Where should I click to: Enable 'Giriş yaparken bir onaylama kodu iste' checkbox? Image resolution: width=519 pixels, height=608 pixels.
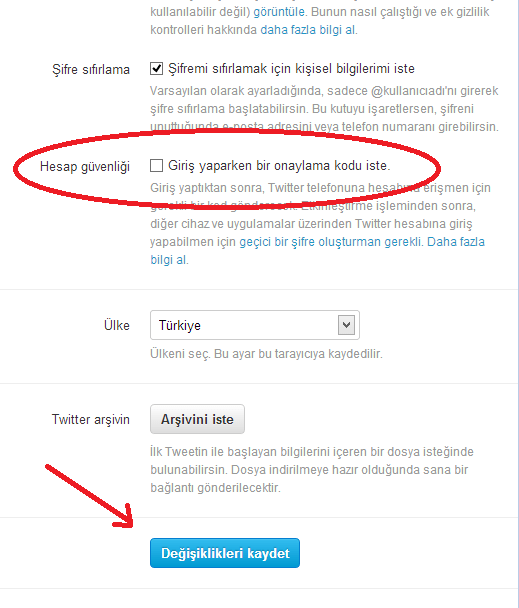(x=156, y=166)
